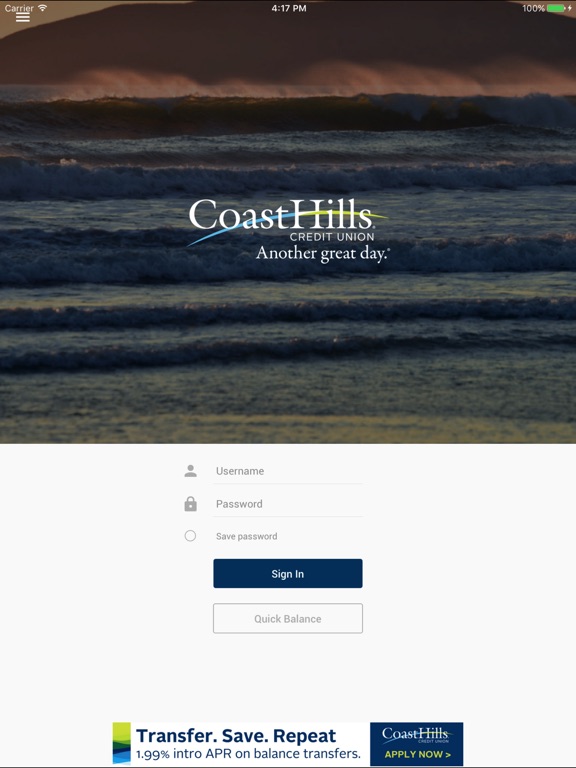
Task: Tap the 4:17 PM clock in status bar
Action: 289,8
